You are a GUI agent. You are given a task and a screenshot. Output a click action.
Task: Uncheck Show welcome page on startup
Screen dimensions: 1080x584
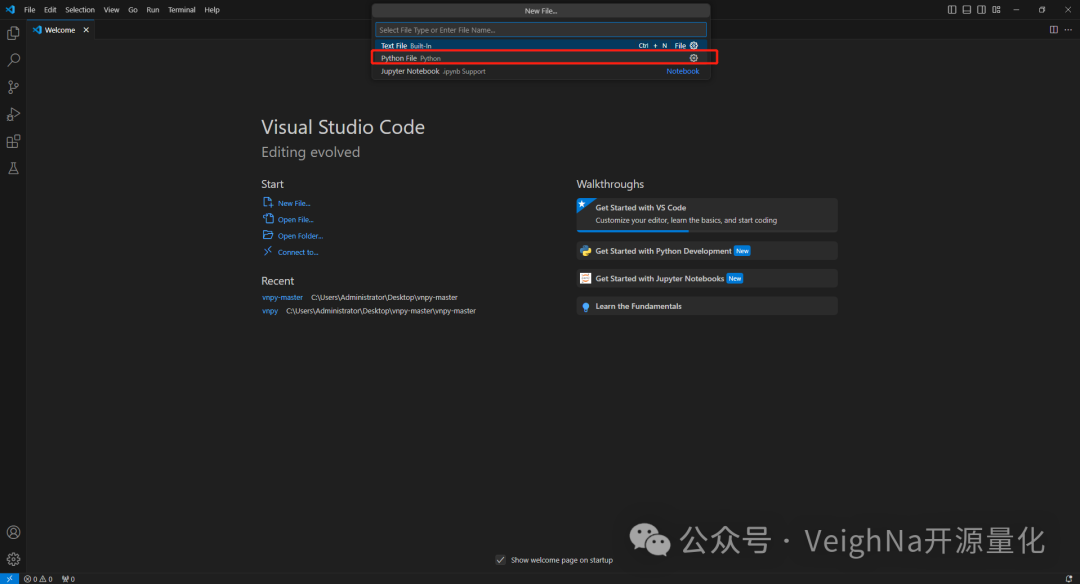(x=500, y=560)
